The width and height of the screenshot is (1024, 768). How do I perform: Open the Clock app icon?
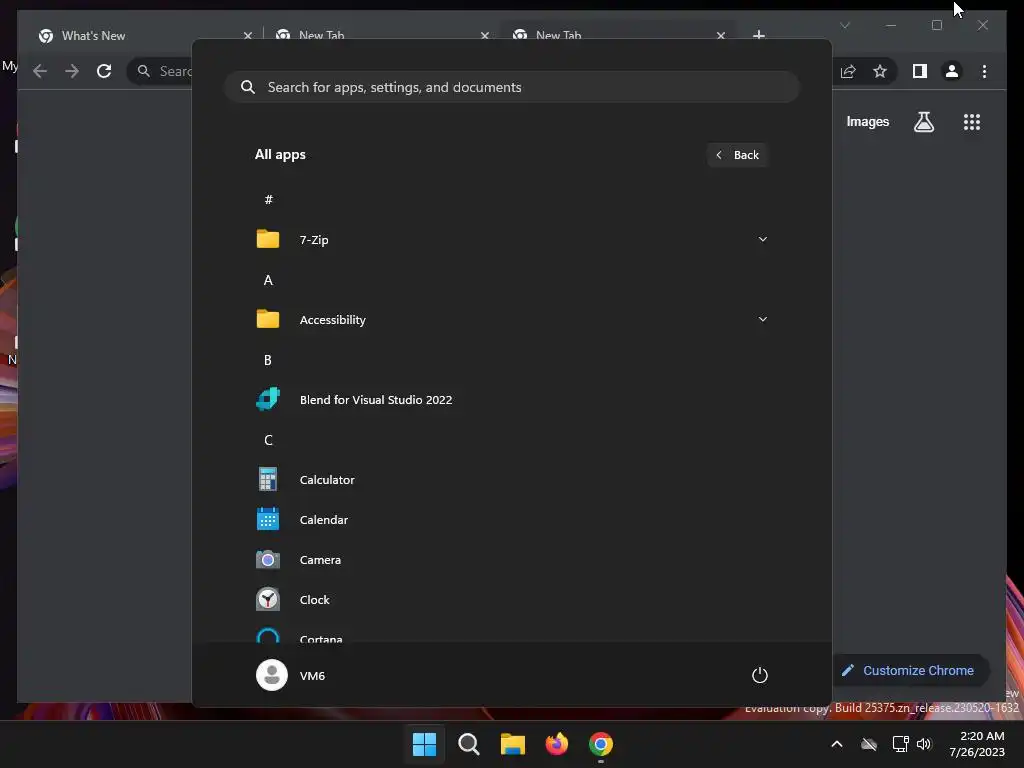(268, 600)
